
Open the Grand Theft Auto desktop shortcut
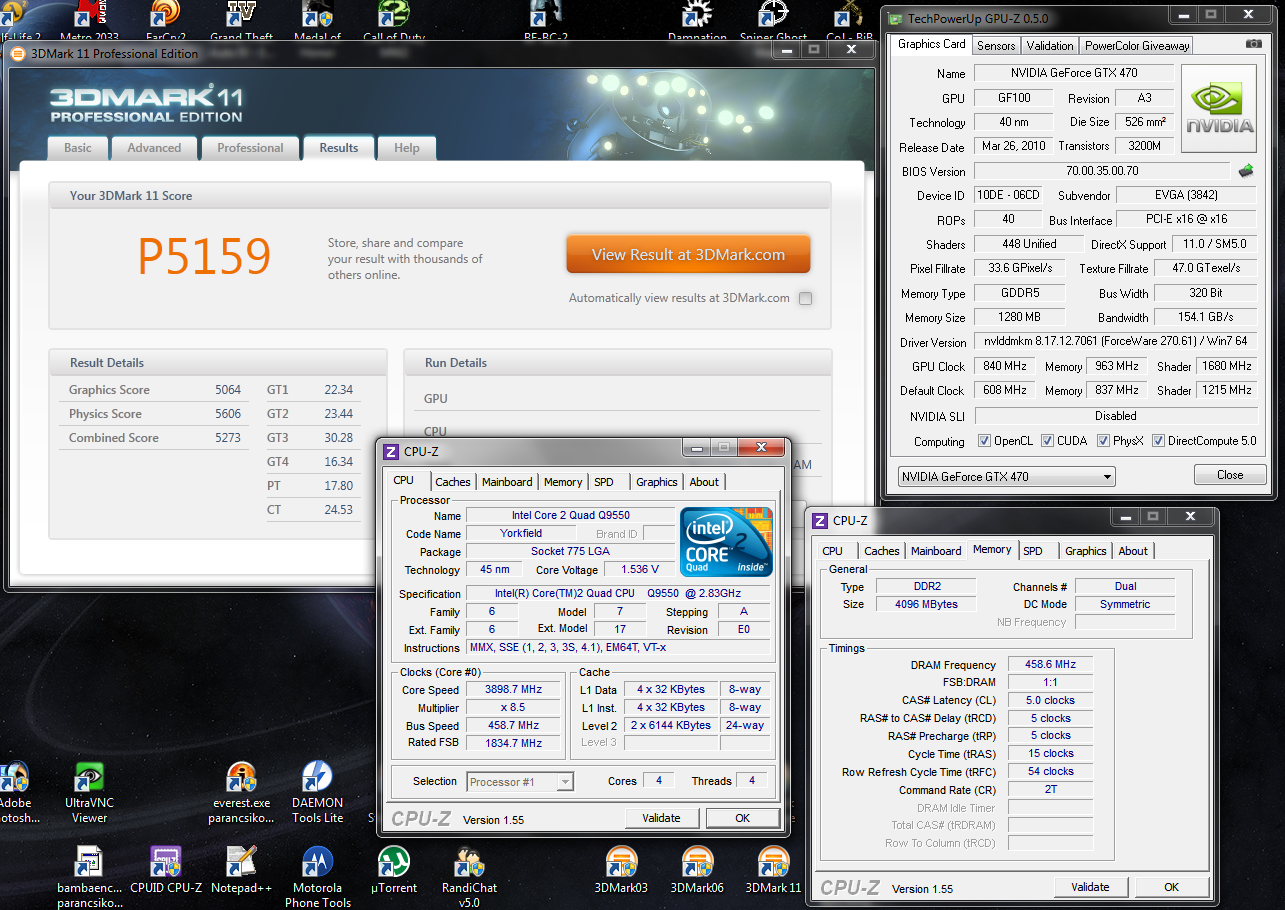(241, 15)
